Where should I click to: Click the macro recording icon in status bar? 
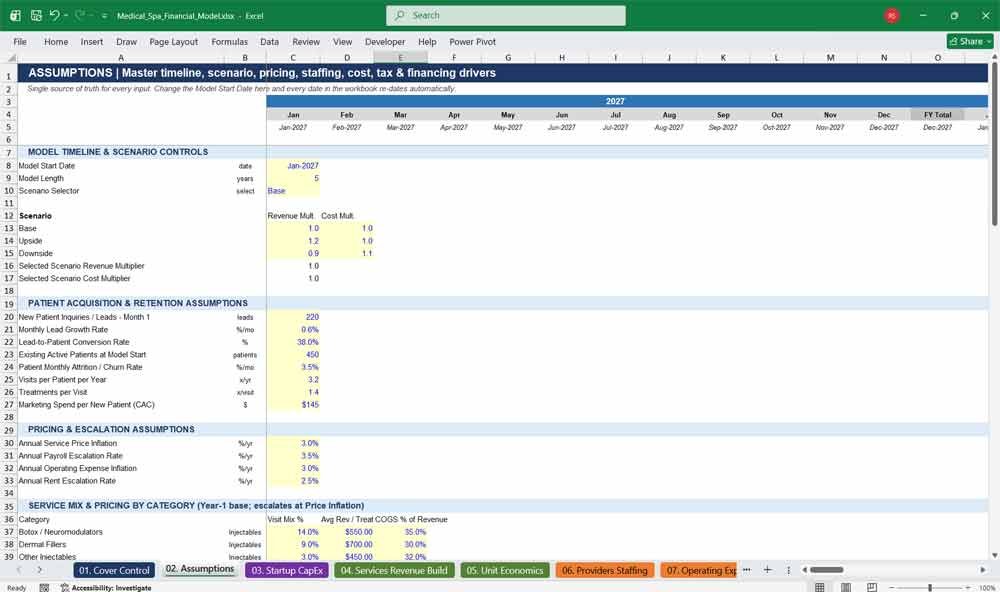click(x=44, y=588)
